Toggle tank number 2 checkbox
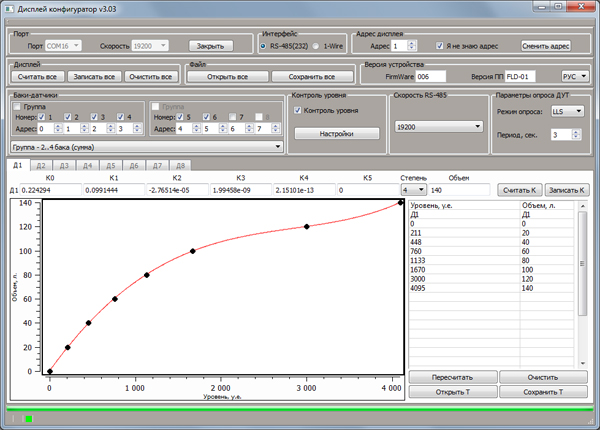The image size is (600, 430). pos(68,117)
